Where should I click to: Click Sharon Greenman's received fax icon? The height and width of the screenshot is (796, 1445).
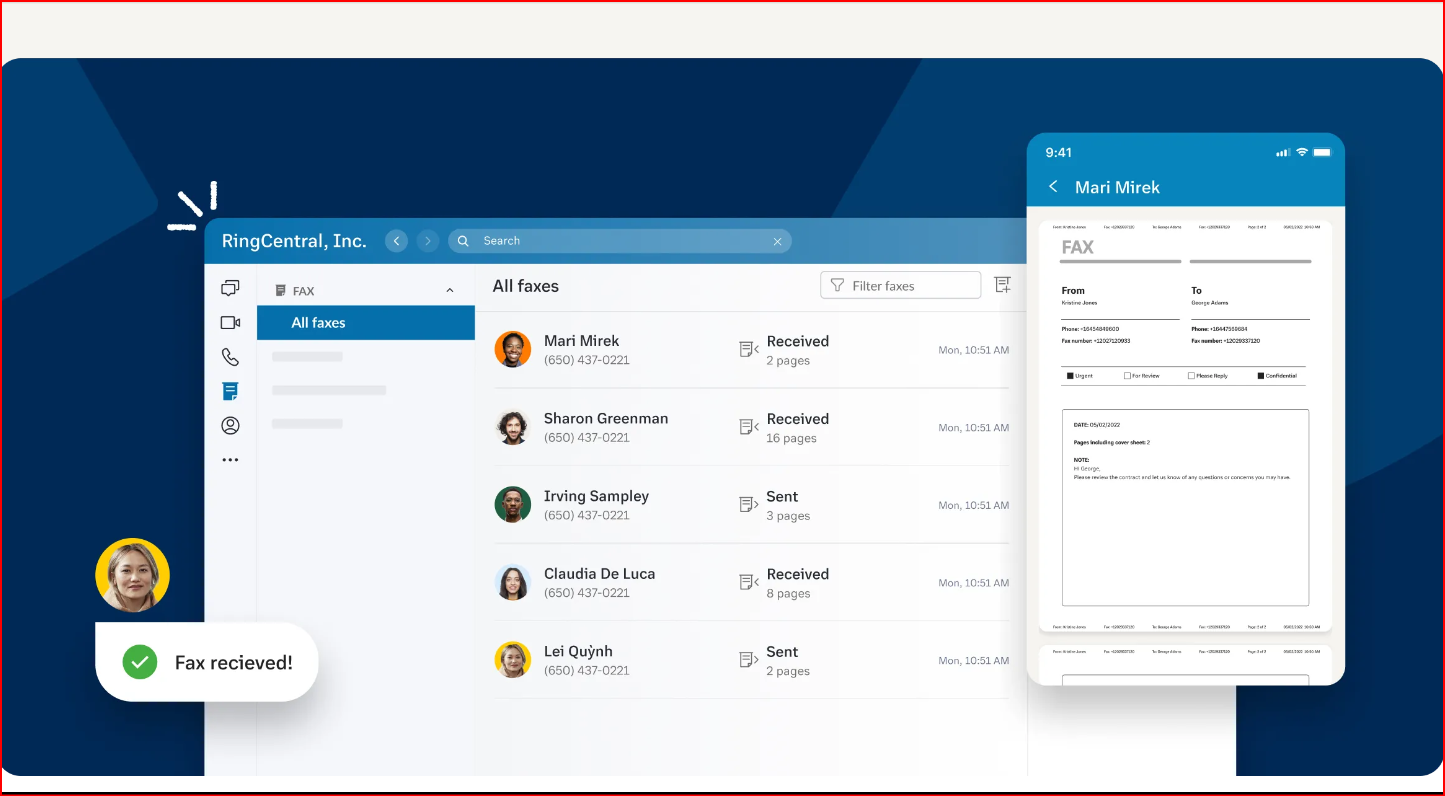(748, 427)
